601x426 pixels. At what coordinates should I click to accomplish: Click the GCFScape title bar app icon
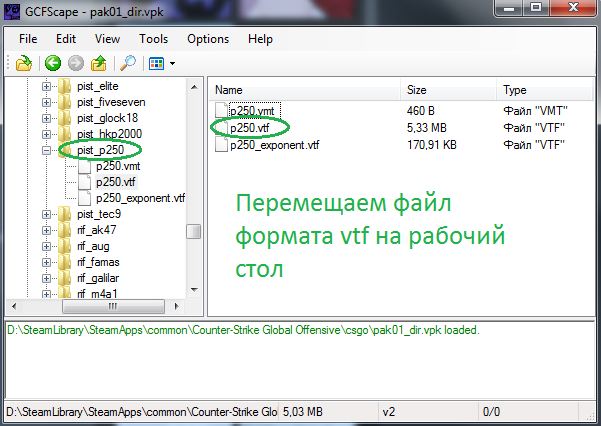pos(12,12)
